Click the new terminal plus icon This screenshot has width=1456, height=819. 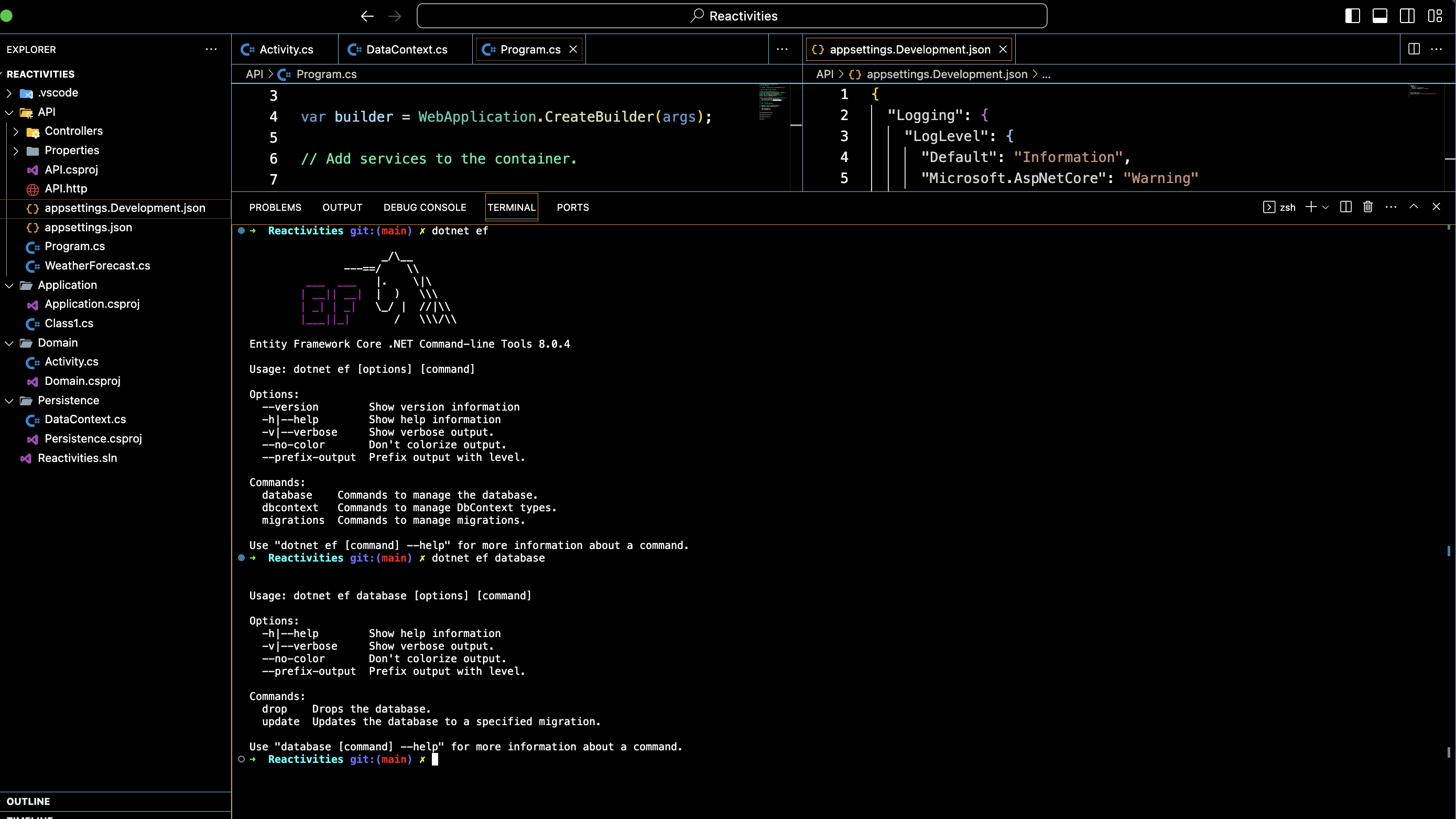click(1310, 207)
